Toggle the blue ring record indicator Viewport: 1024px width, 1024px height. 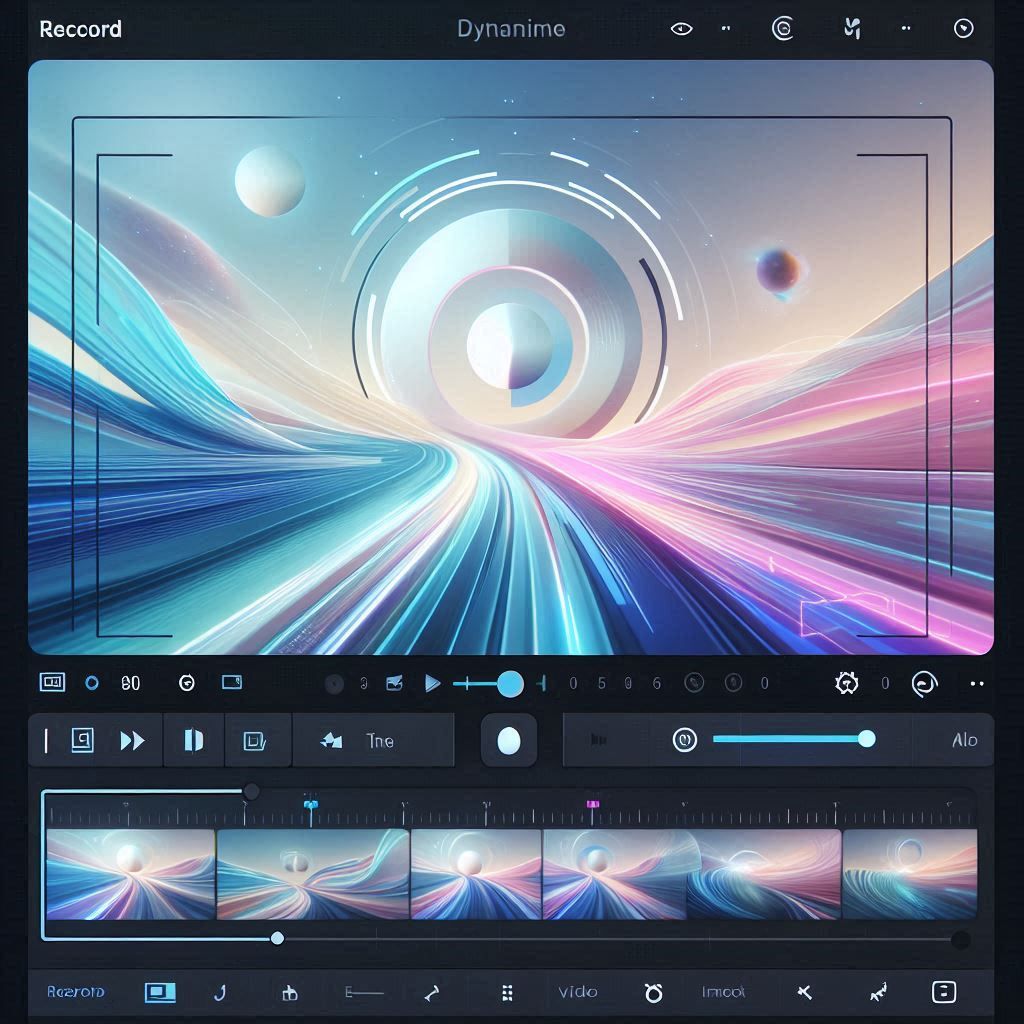pyautogui.click(x=92, y=683)
